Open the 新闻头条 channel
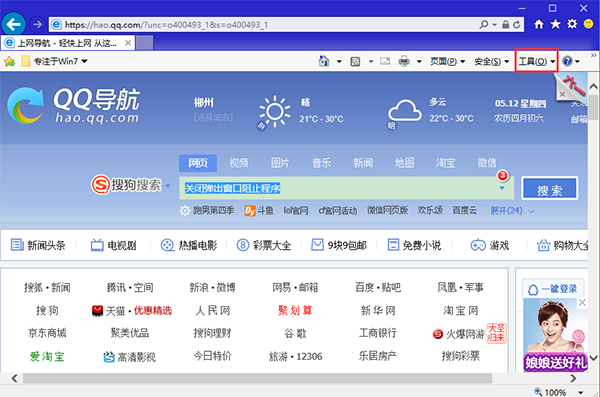Viewport: 600px width, 397px height. pos(38,245)
